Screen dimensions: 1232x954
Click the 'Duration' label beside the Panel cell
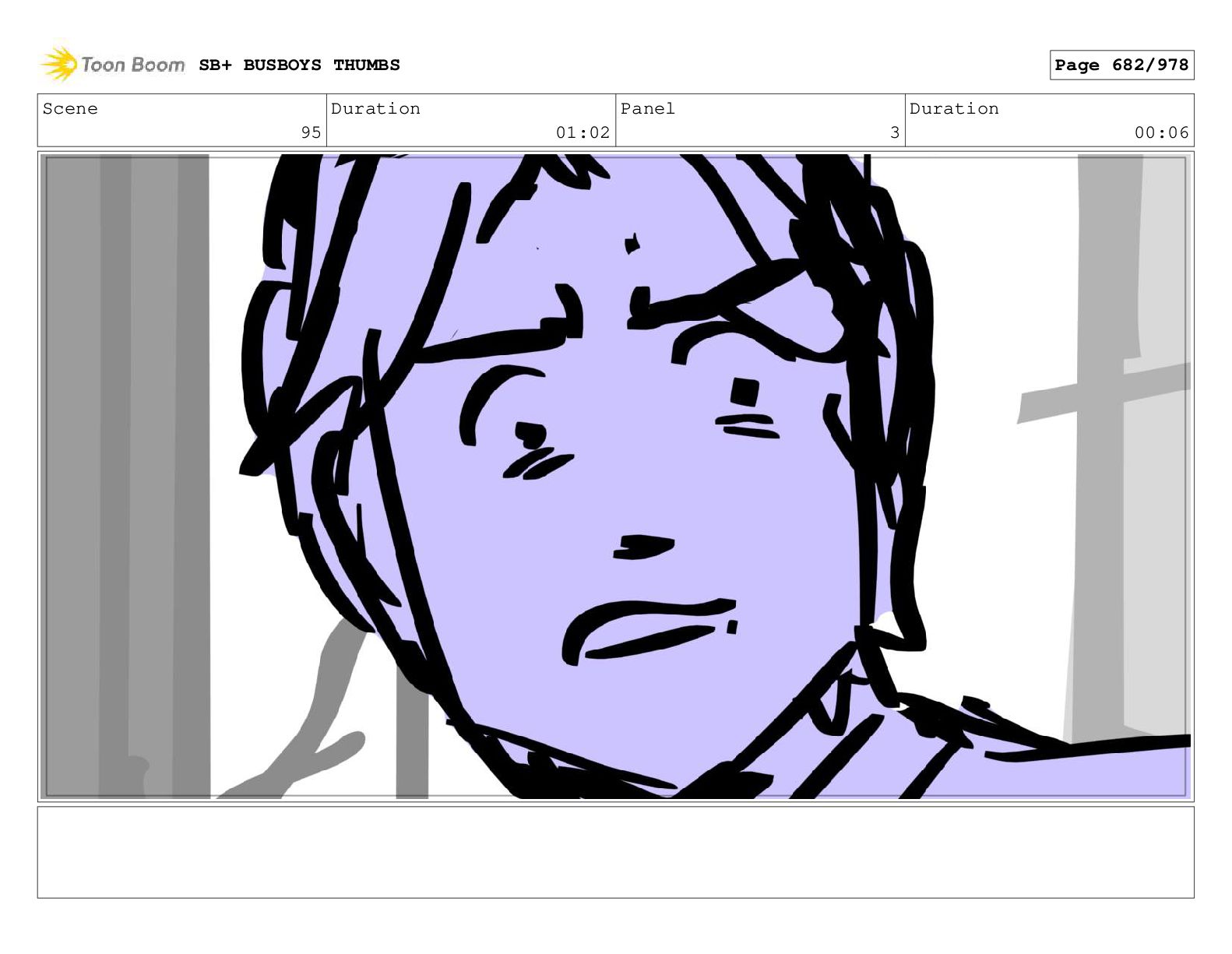(954, 109)
